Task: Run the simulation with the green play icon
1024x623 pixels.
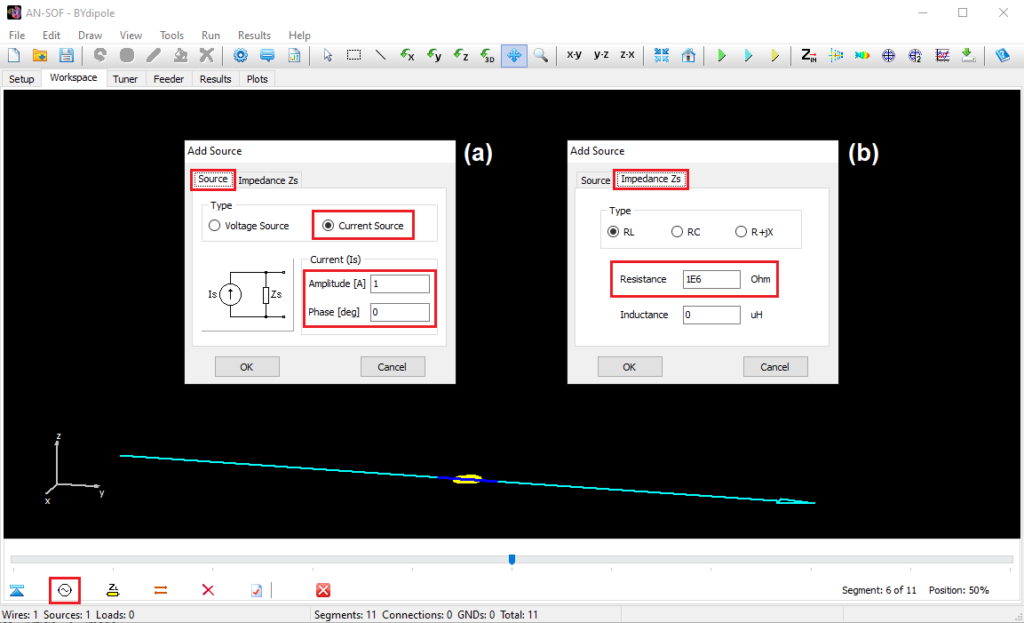Action: [x=723, y=55]
